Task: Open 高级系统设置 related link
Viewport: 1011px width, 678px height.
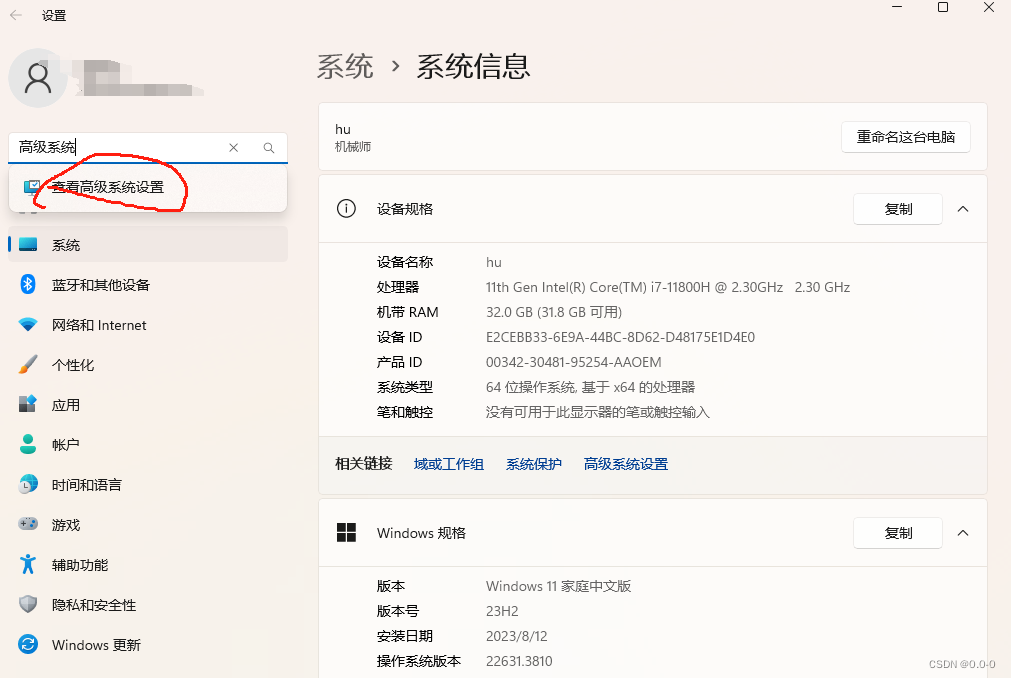Action: point(625,464)
